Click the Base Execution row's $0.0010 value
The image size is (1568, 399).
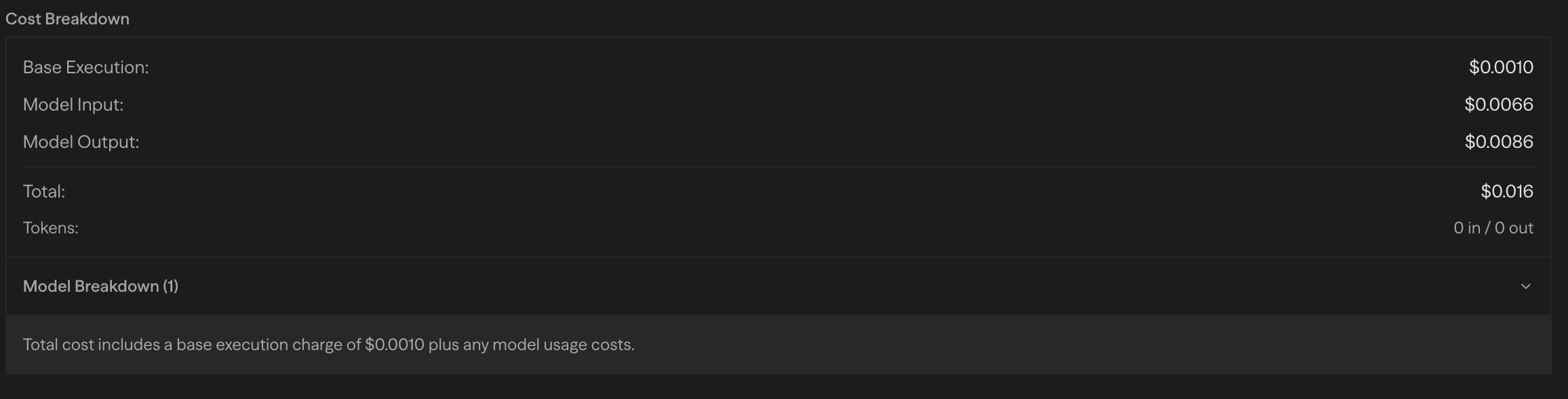(x=1500, y=67)
